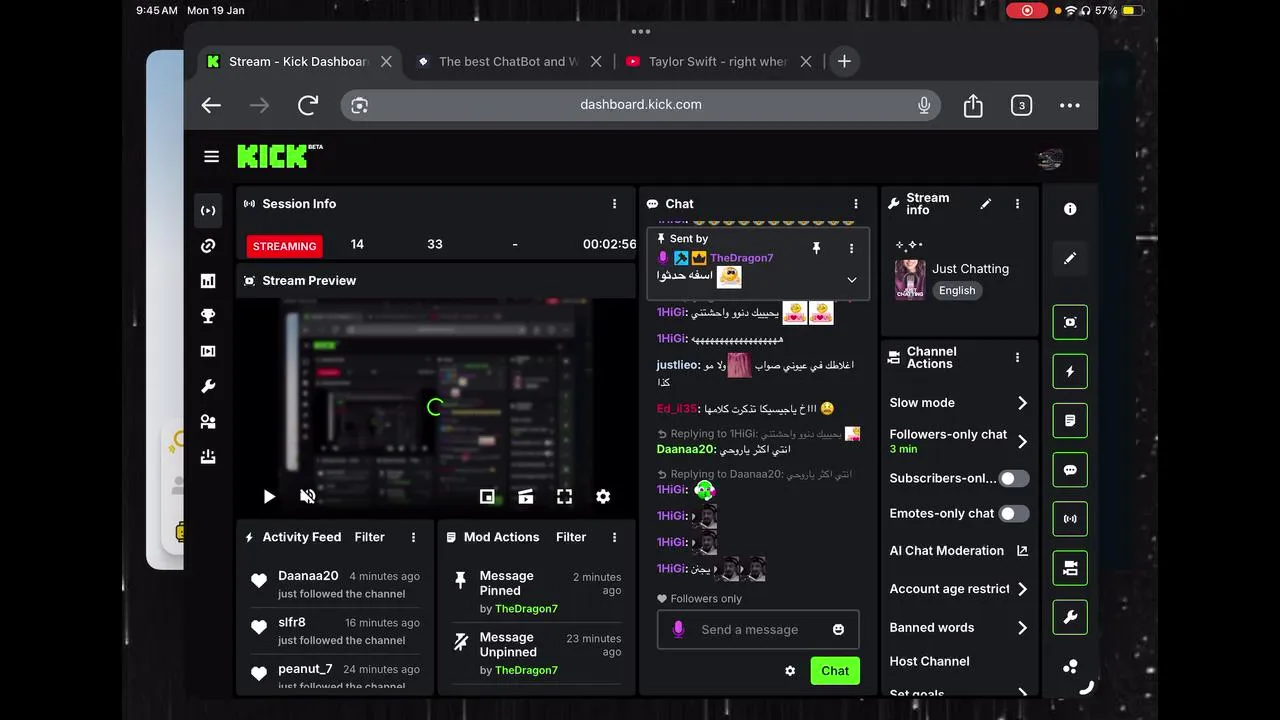1280x720 pixels.
Task: Open the emoji picker in chat input
Action: [x=838, y=629]
